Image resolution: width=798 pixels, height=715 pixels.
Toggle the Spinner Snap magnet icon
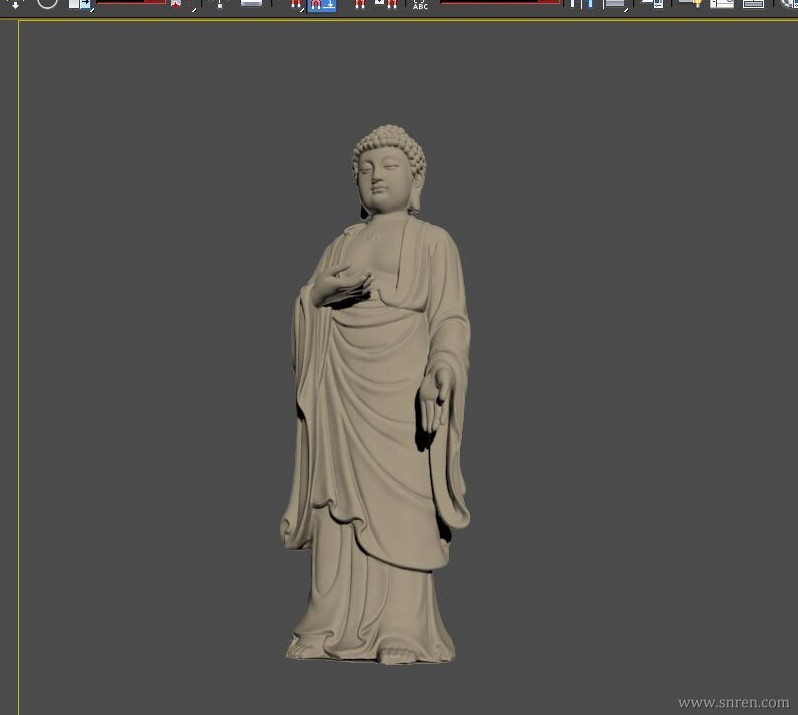[386, 4]
